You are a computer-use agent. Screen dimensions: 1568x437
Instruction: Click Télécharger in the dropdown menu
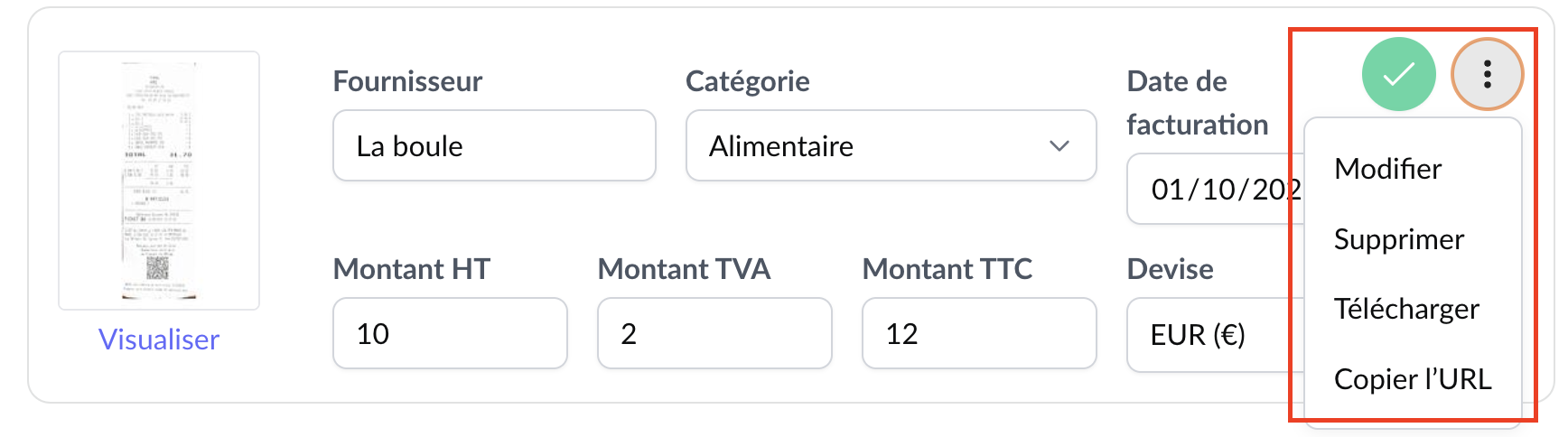(x=1406, y=309)
